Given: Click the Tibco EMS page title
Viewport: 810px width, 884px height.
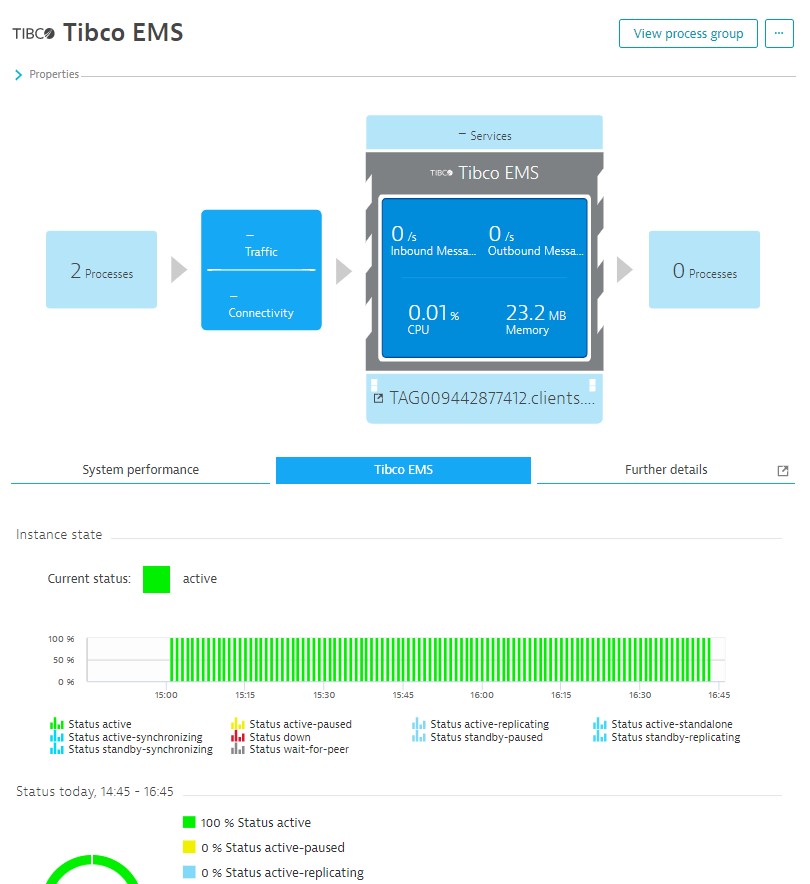Looking at the screenshot, I should 123,33.
